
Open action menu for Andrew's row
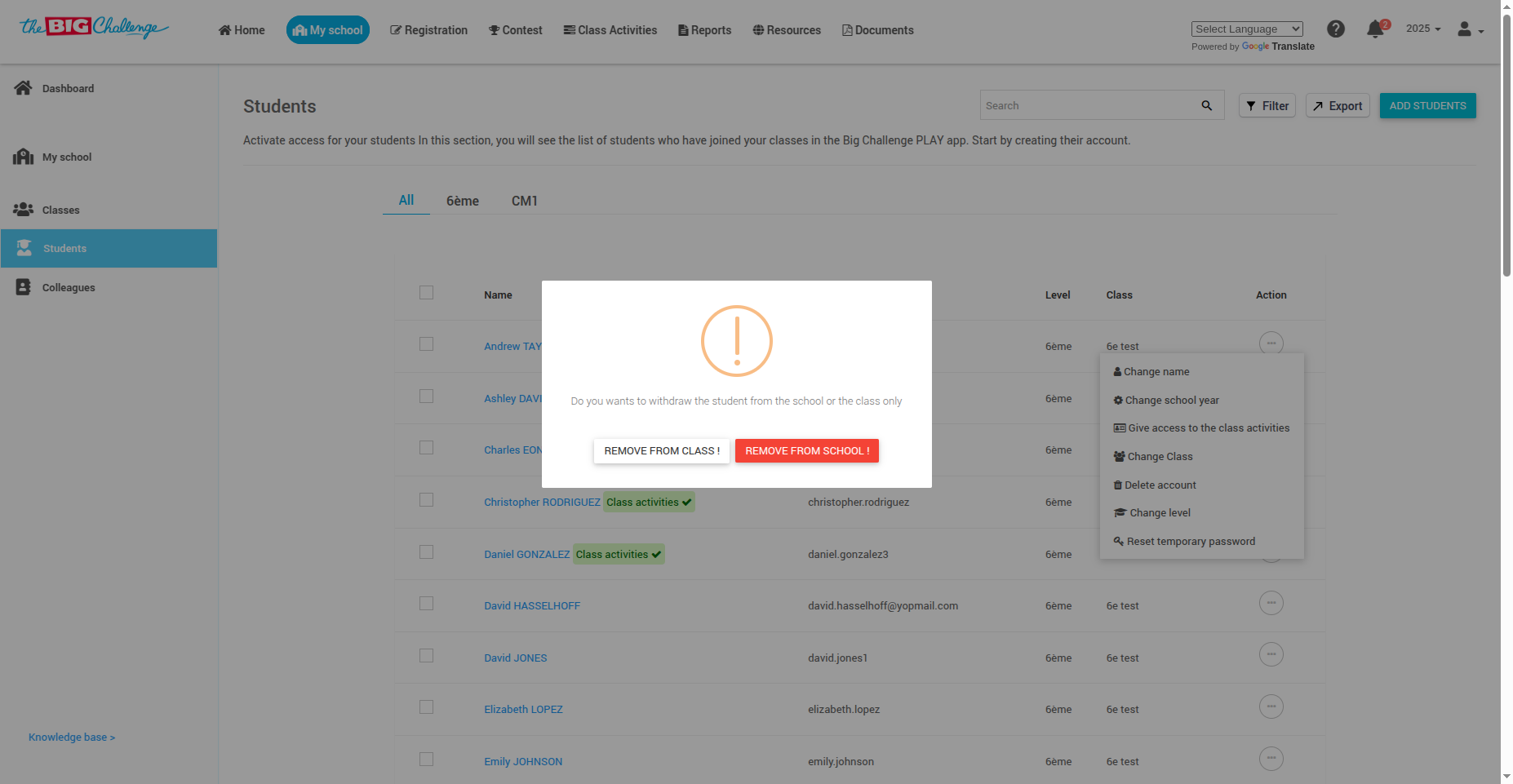click(1271, 343)
